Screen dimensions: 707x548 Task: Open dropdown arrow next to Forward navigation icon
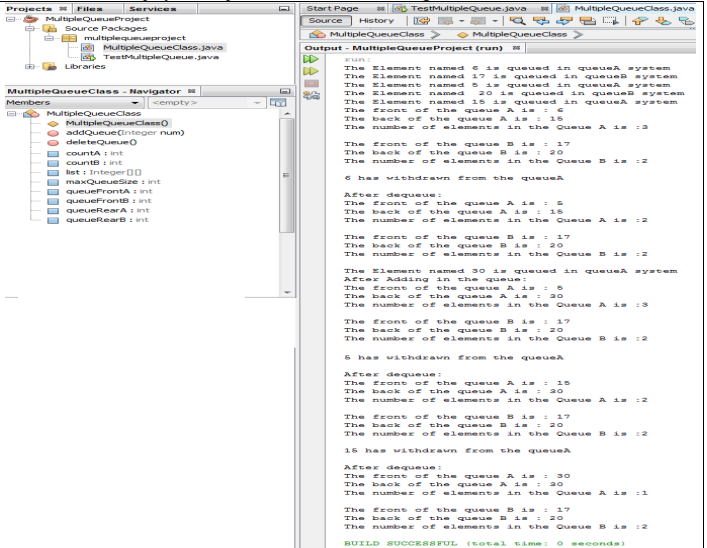(495, 21)
